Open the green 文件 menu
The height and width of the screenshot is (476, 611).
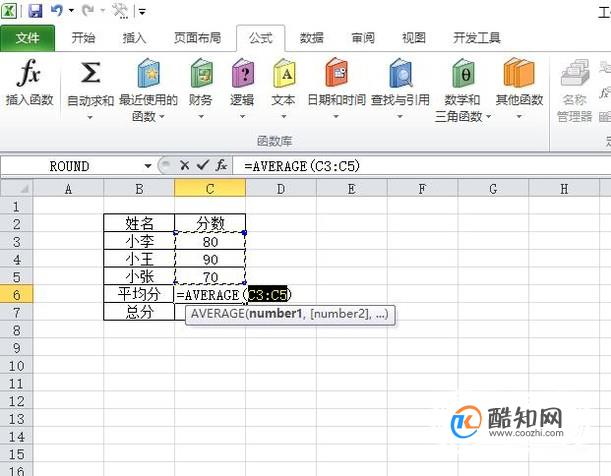pyautogui.click(x=27, y=38)
